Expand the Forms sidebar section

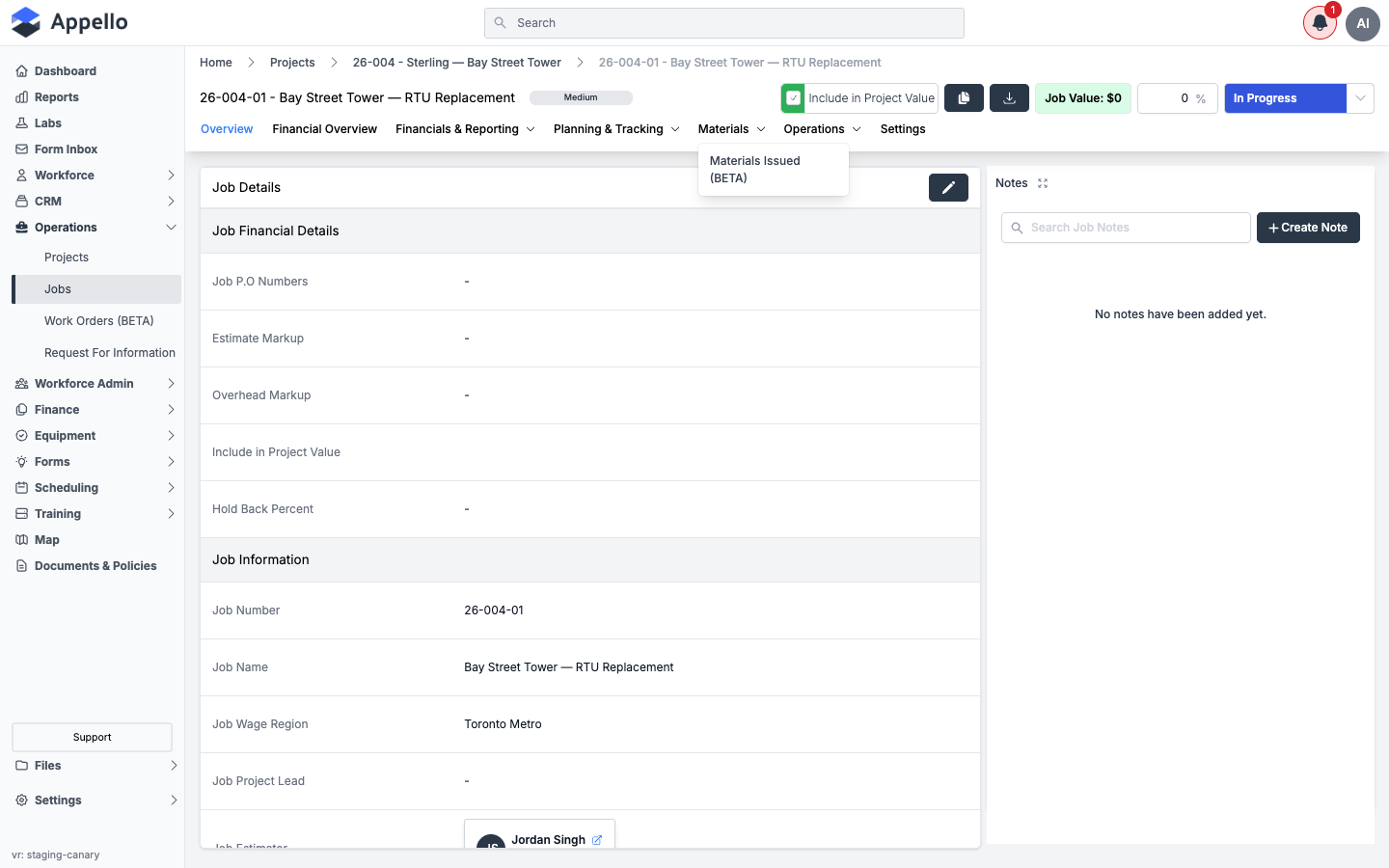[96, 462]
